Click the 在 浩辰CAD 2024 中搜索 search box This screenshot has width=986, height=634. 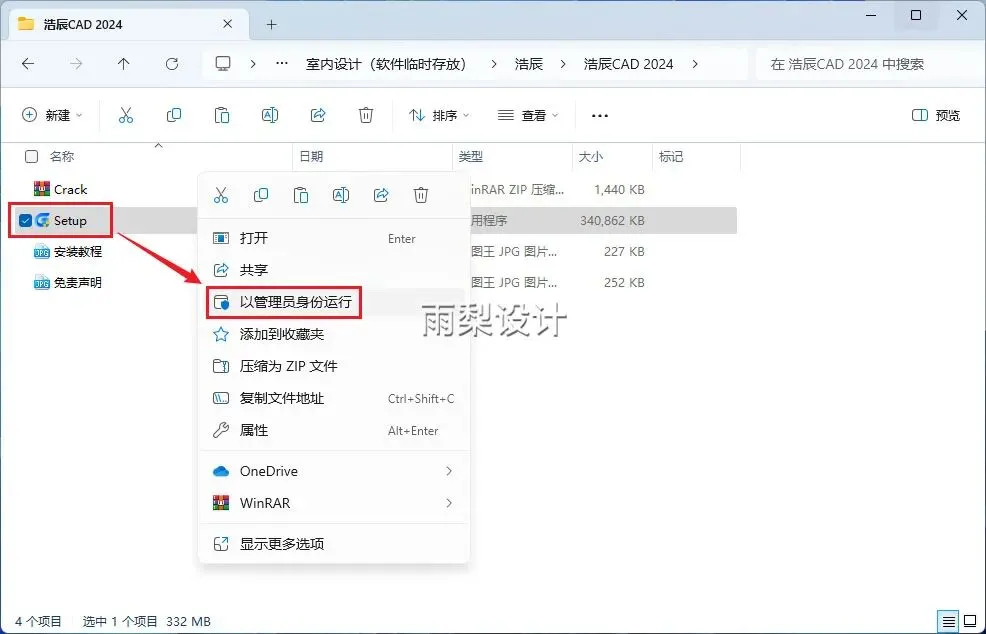pos(868,64)
